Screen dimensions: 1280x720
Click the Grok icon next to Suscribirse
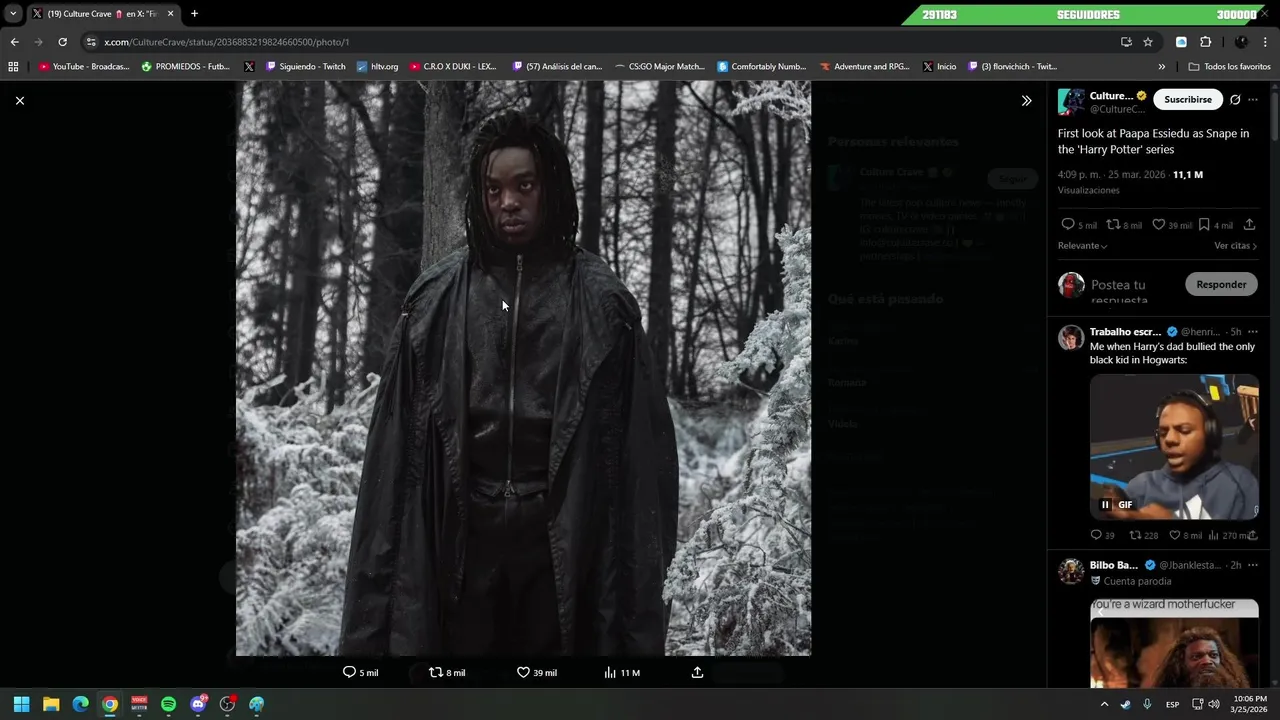coord(1235,99)
